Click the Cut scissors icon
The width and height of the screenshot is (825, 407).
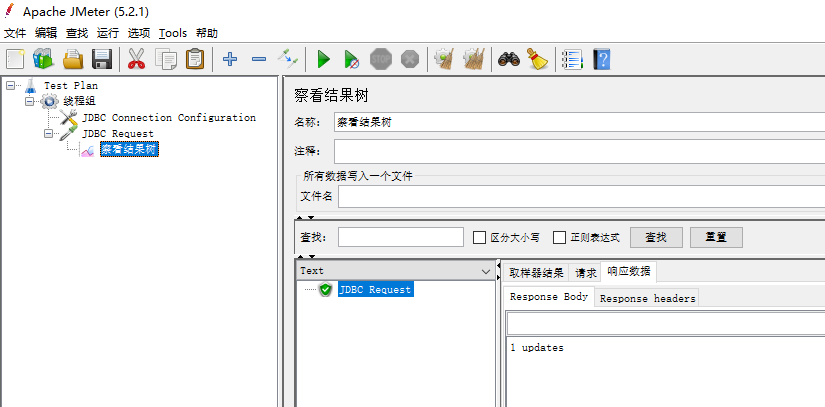coord(137,59)
